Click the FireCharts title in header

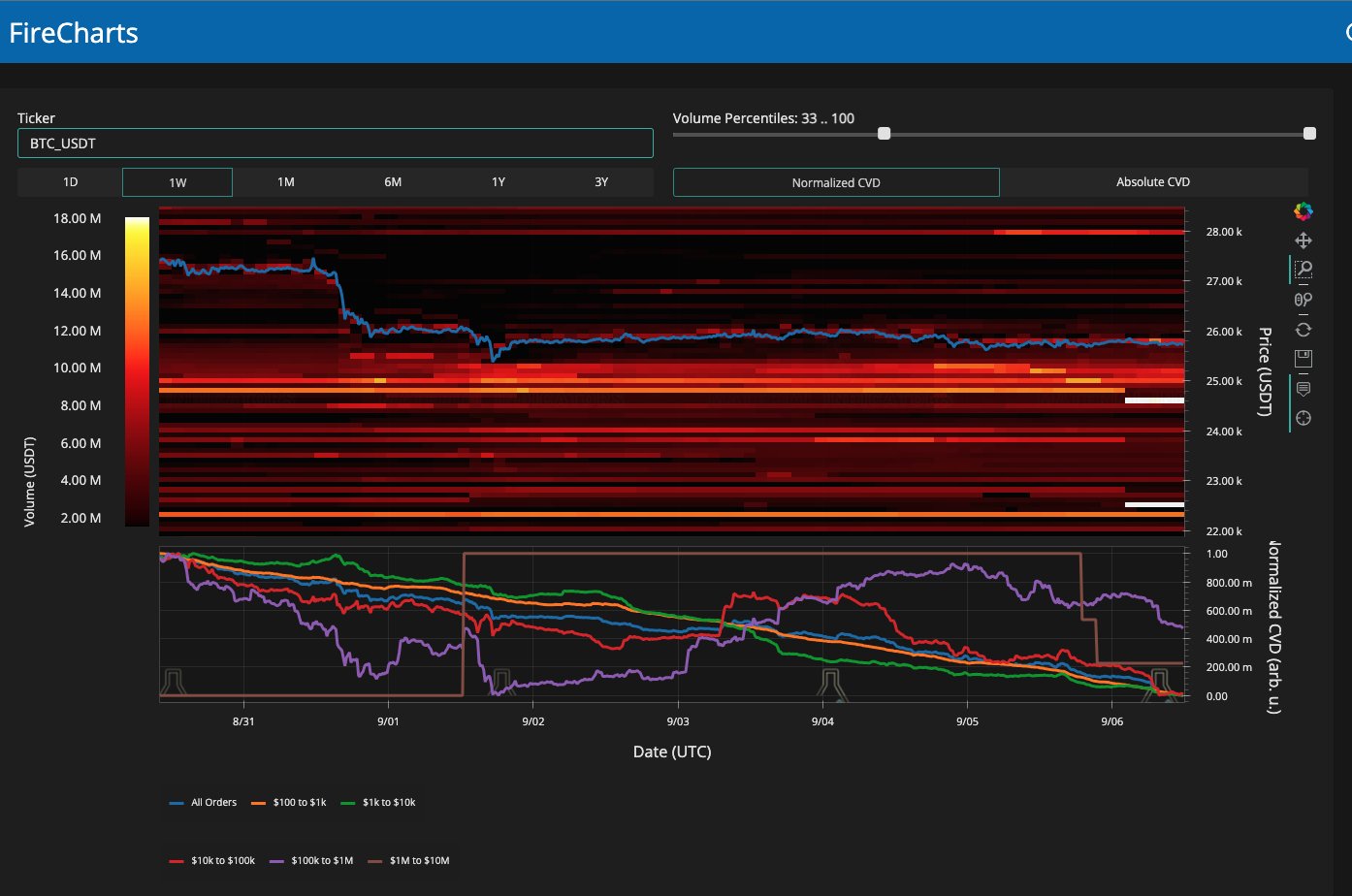click(x=74, y=33)
